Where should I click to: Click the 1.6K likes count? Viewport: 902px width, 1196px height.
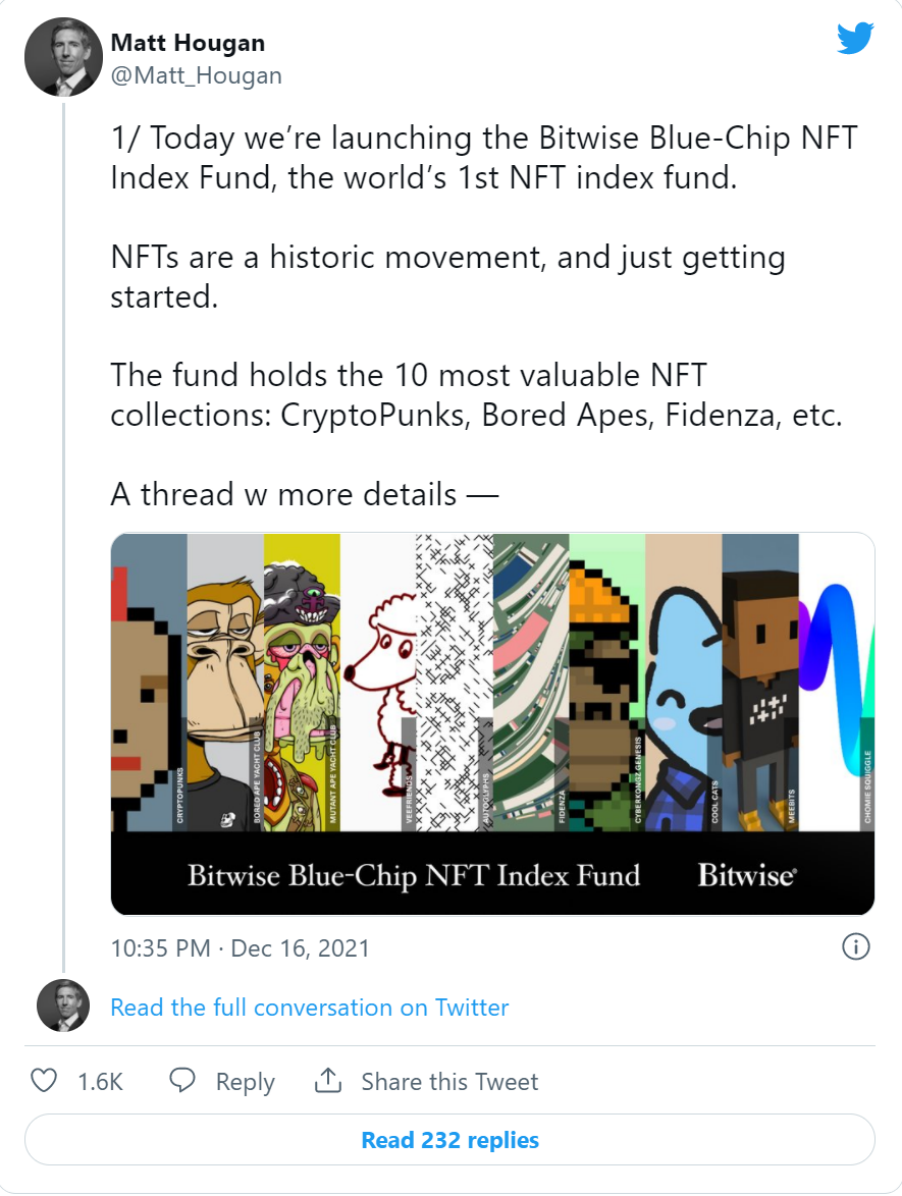coord(100,1082)
